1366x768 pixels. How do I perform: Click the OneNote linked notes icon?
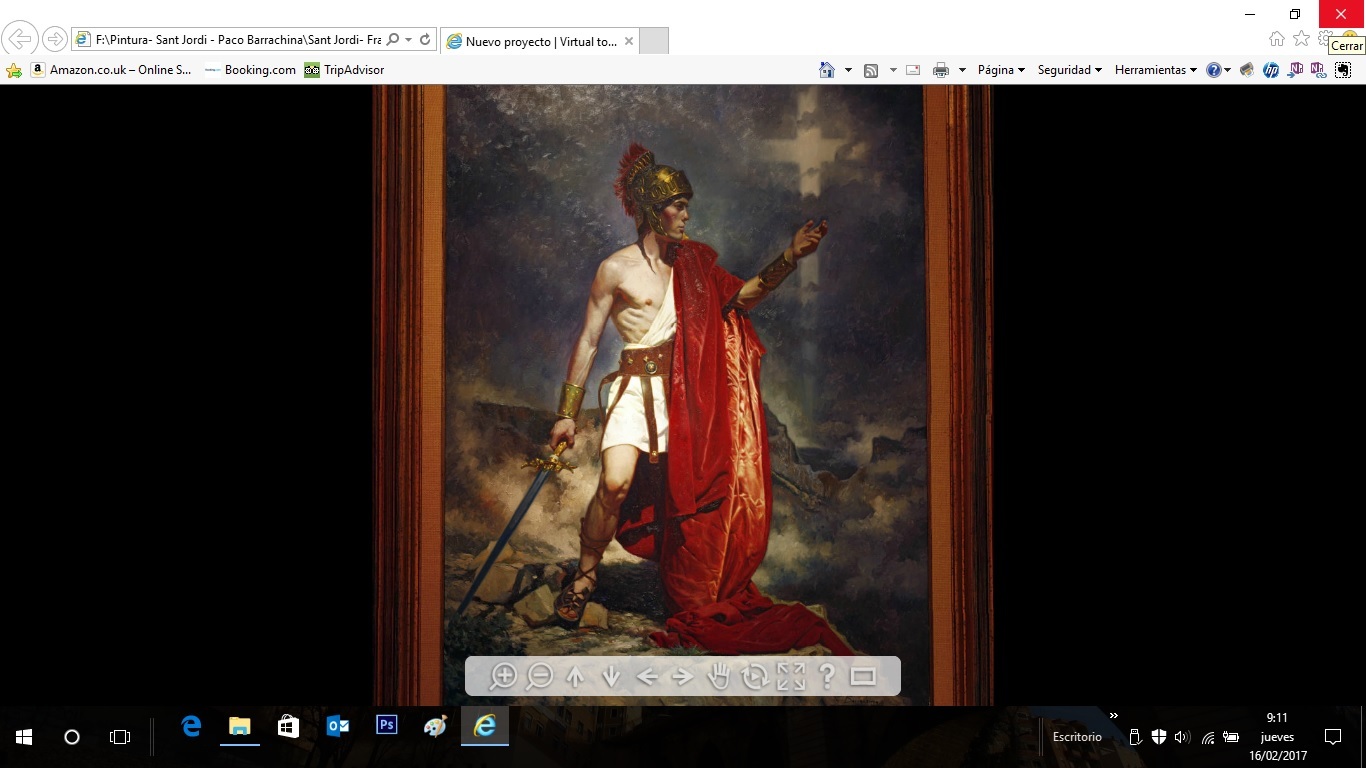1318,70
